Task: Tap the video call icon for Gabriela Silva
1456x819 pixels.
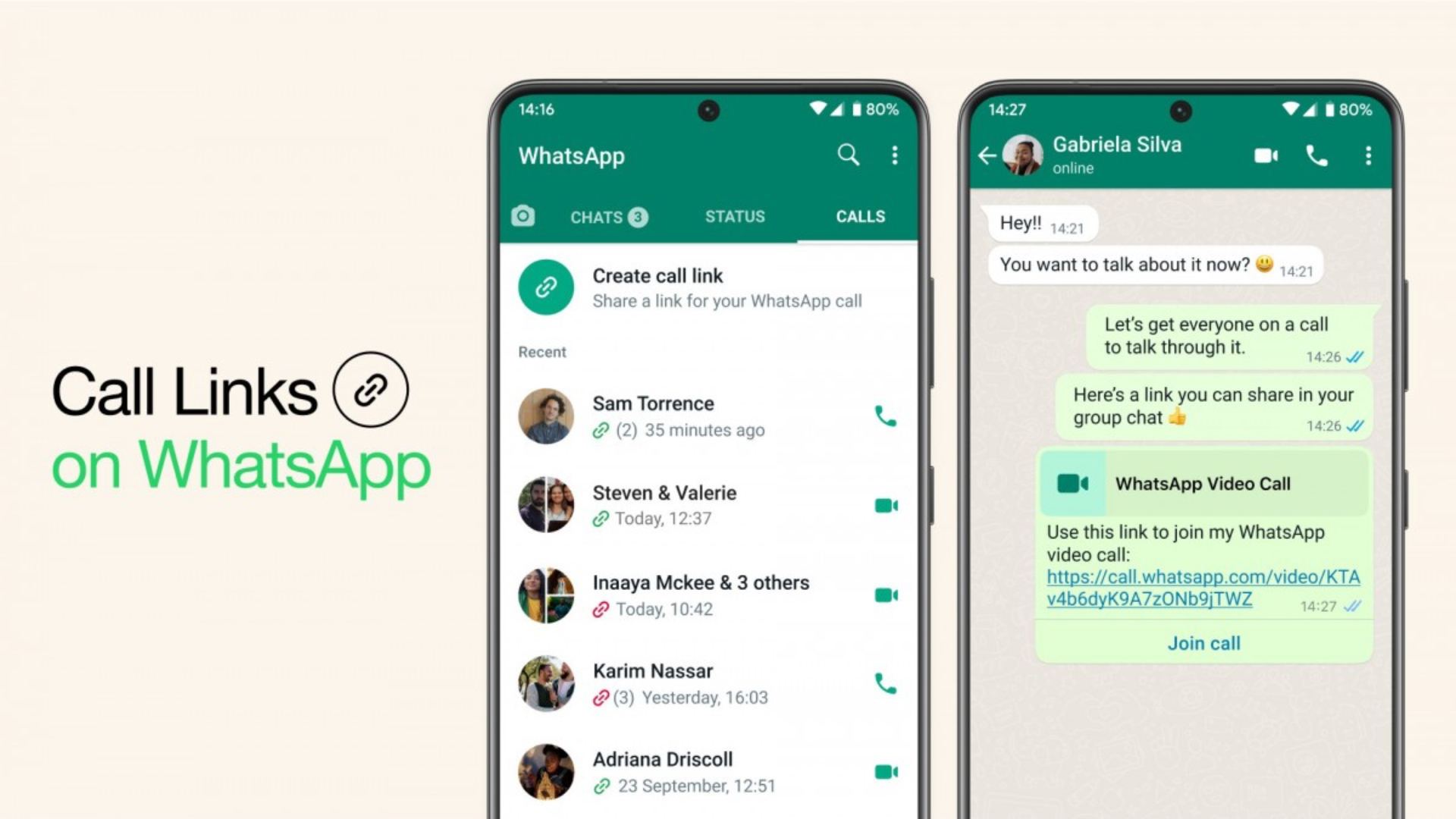Action: (x=1260, y=154)
